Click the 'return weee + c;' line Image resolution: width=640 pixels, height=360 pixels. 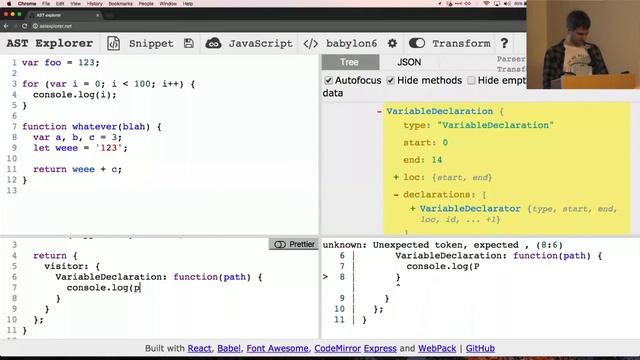(77, 169)
